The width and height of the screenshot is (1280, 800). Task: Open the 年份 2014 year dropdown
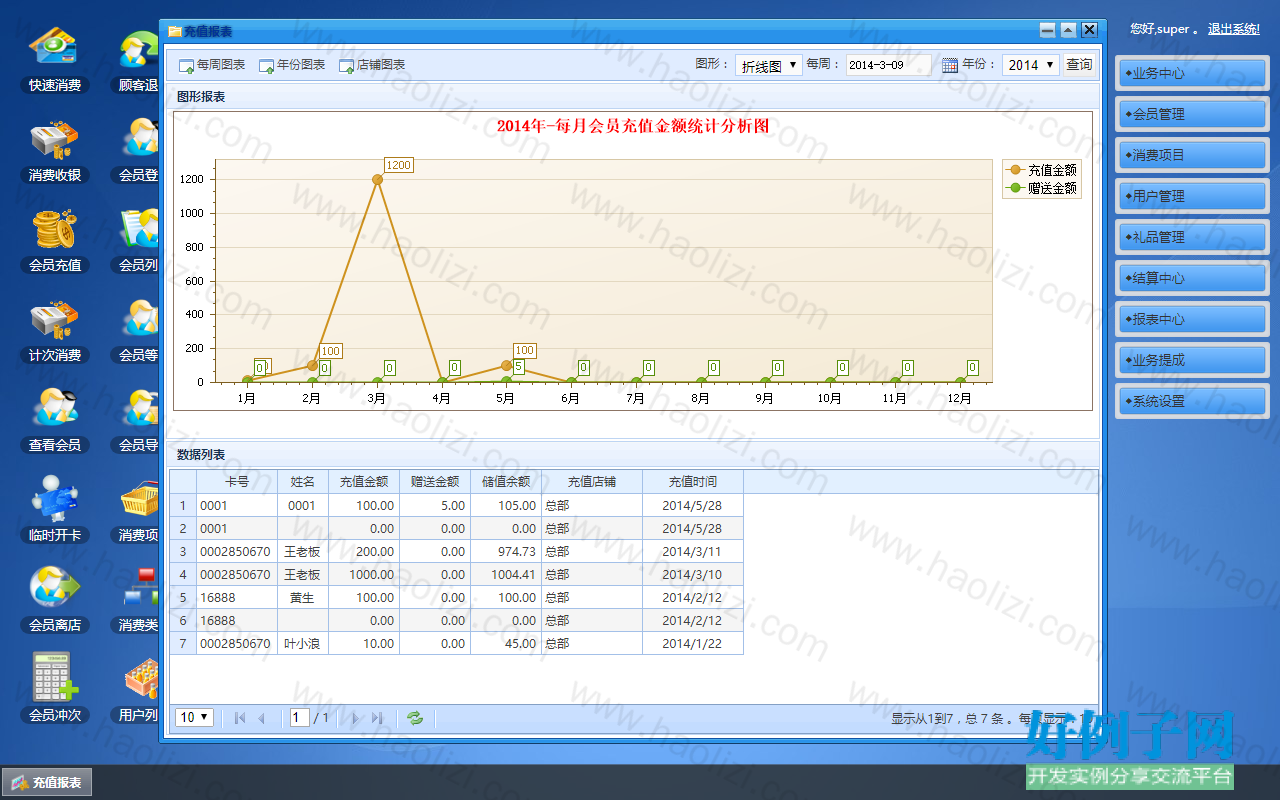pyautogui.click(x=1031, y=65)
